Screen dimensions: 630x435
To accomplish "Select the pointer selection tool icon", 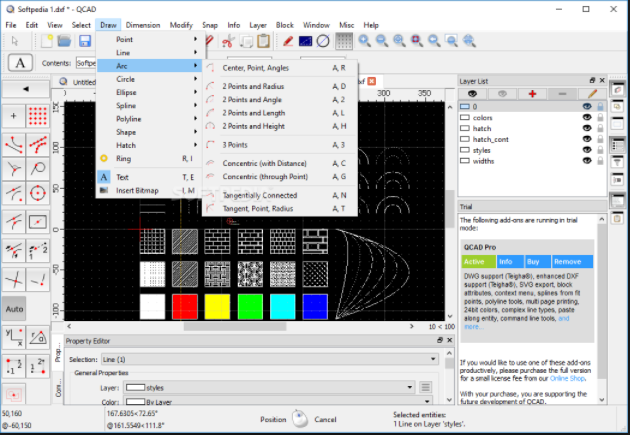I will point(15,41).
